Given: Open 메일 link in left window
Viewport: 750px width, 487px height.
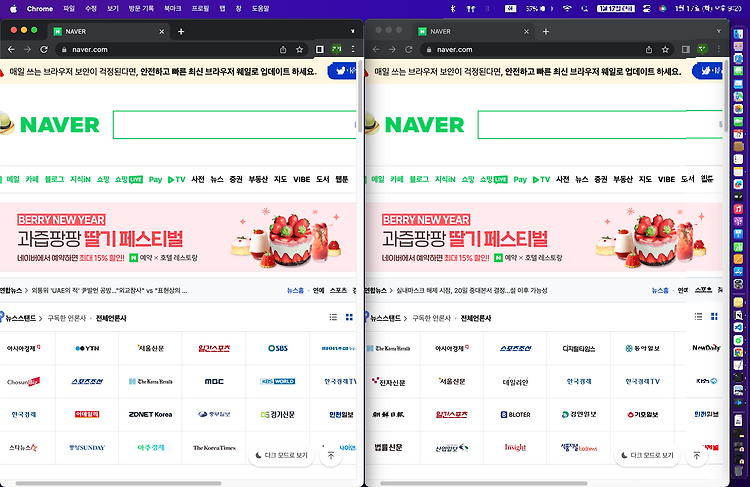Looking at the screenshot, I should point(13,179).
